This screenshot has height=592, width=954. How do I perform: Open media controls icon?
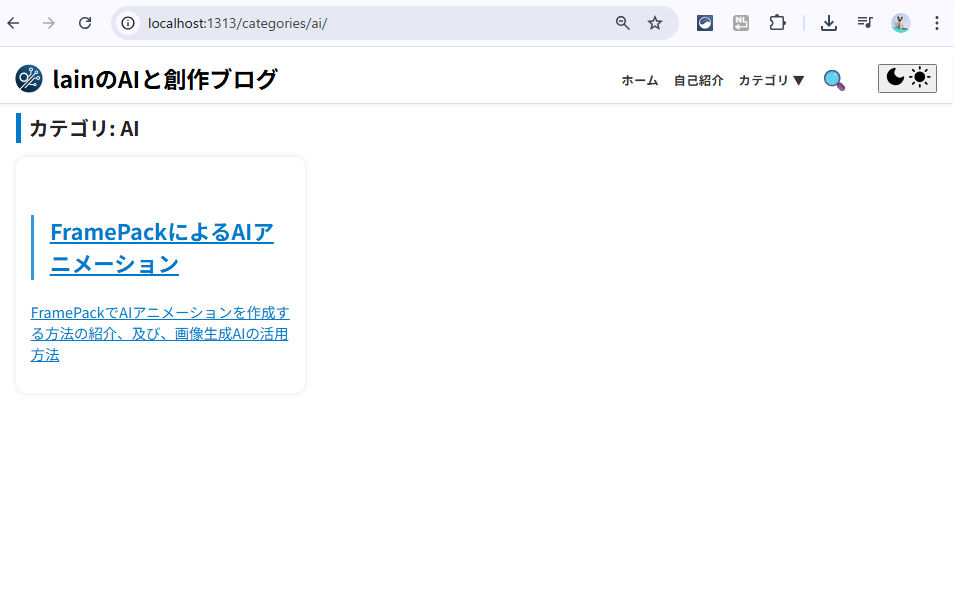tap(865, 23)
